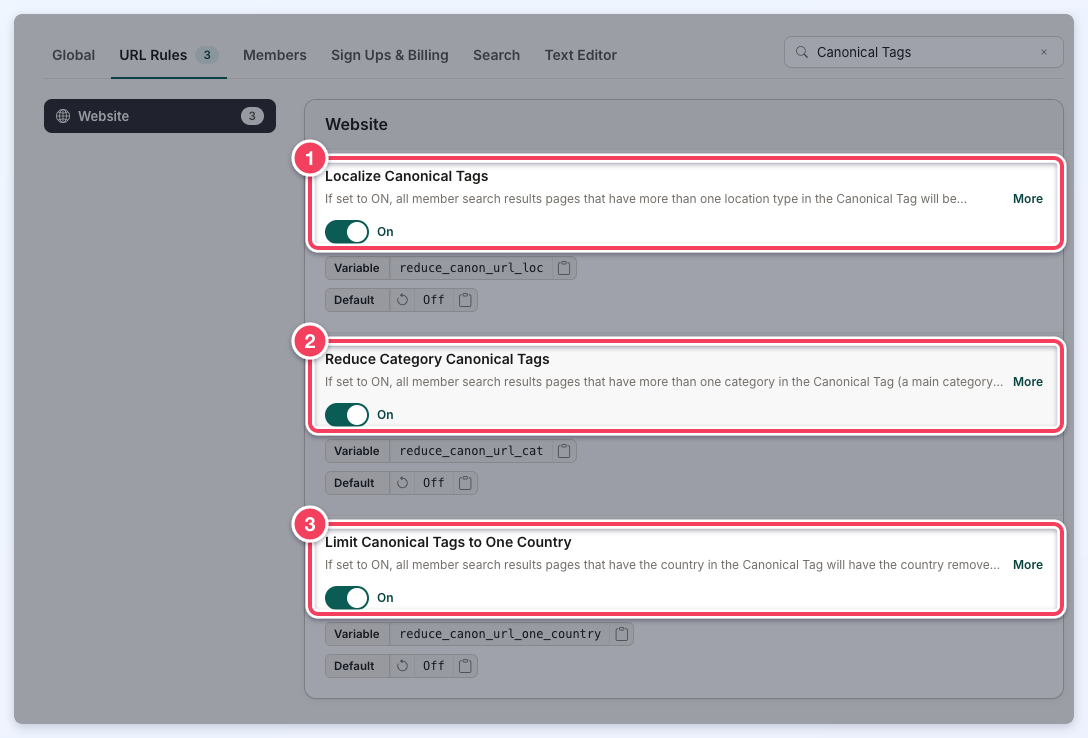Switch to the Global tab
The height and width of the screenshot is (738, 1088).
point(74,55)
